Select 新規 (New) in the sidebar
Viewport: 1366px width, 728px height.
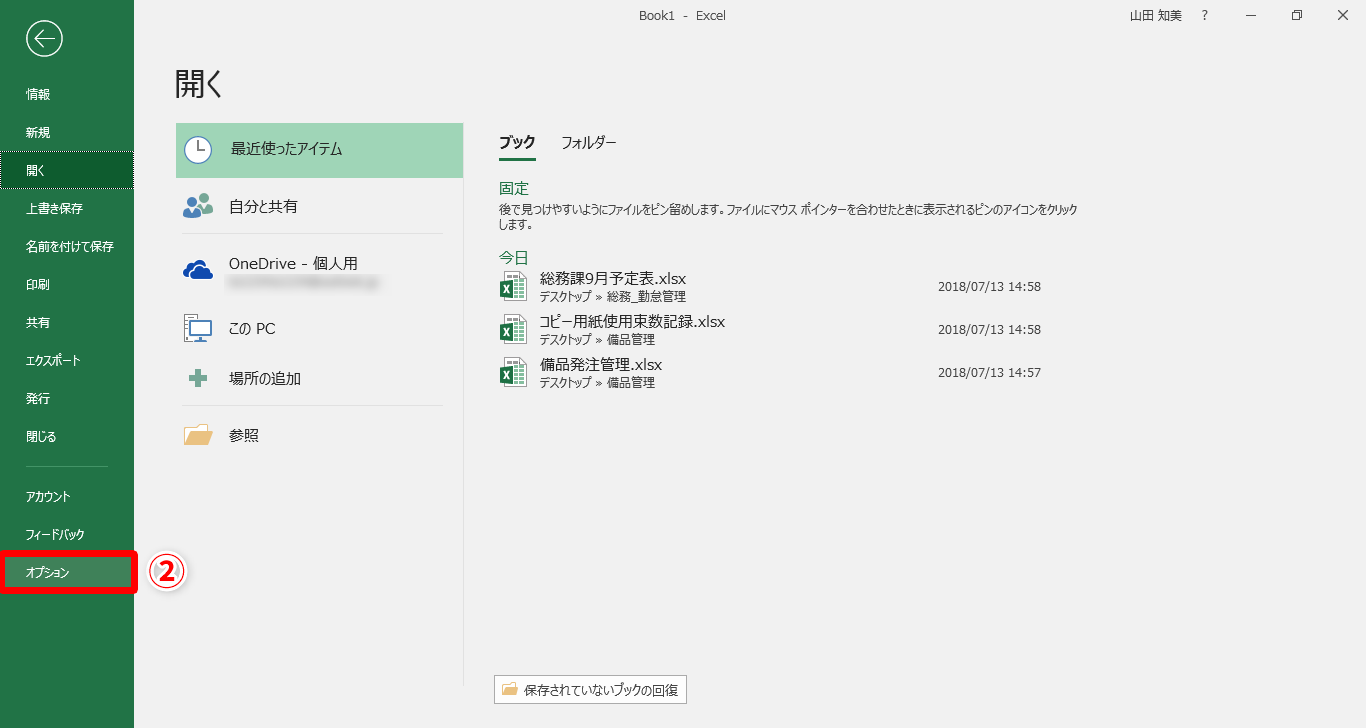tap(67, 132)
